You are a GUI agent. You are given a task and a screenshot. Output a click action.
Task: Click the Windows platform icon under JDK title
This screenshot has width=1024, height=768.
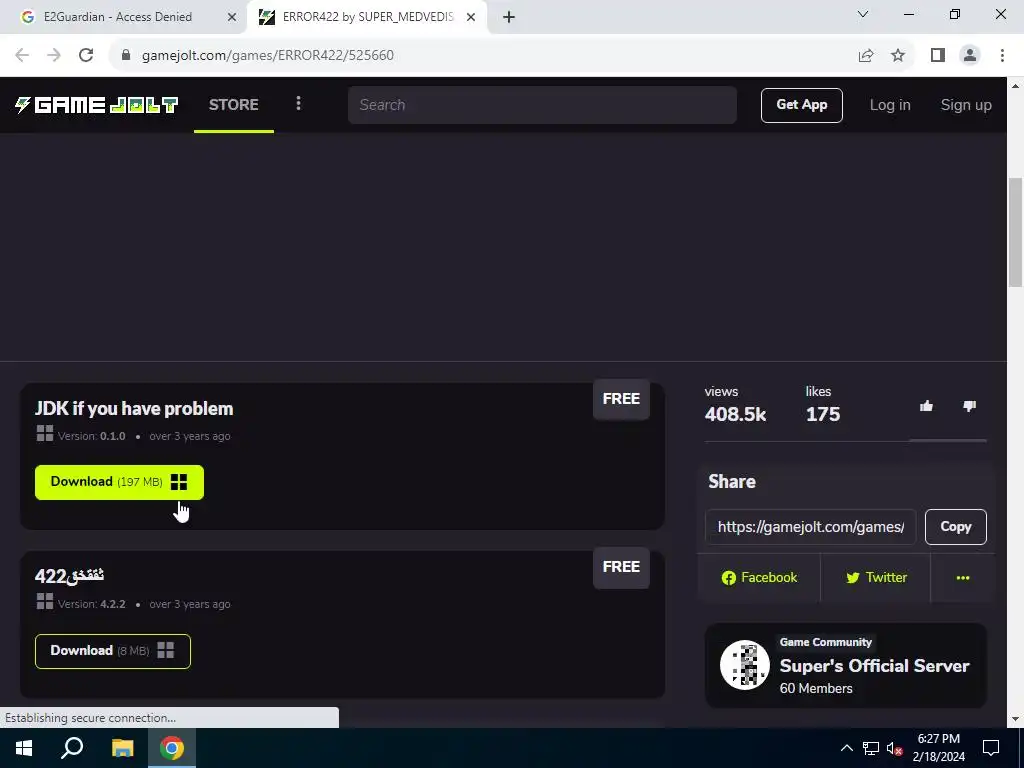(x=44, y=433)
